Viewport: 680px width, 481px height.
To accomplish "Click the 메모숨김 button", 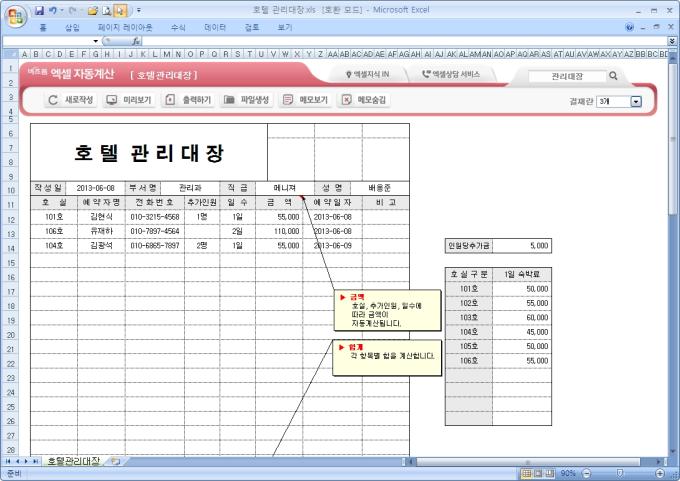I will 364,100.
